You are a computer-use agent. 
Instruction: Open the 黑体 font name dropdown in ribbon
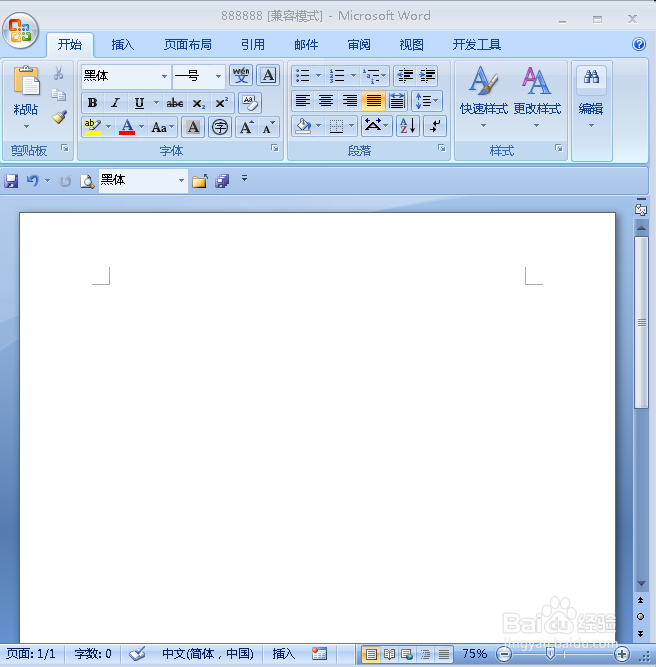pyautogui.click(x=165, y=77)
